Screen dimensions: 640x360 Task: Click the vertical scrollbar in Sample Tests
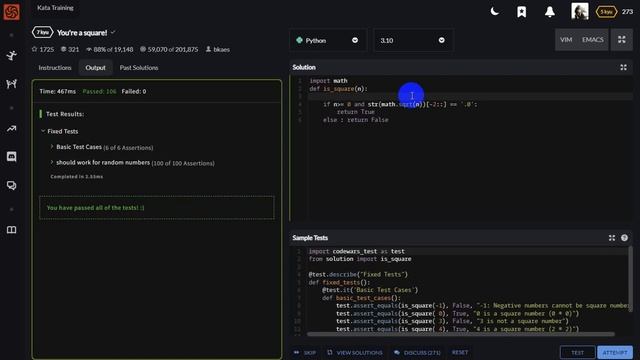point(631,280)
